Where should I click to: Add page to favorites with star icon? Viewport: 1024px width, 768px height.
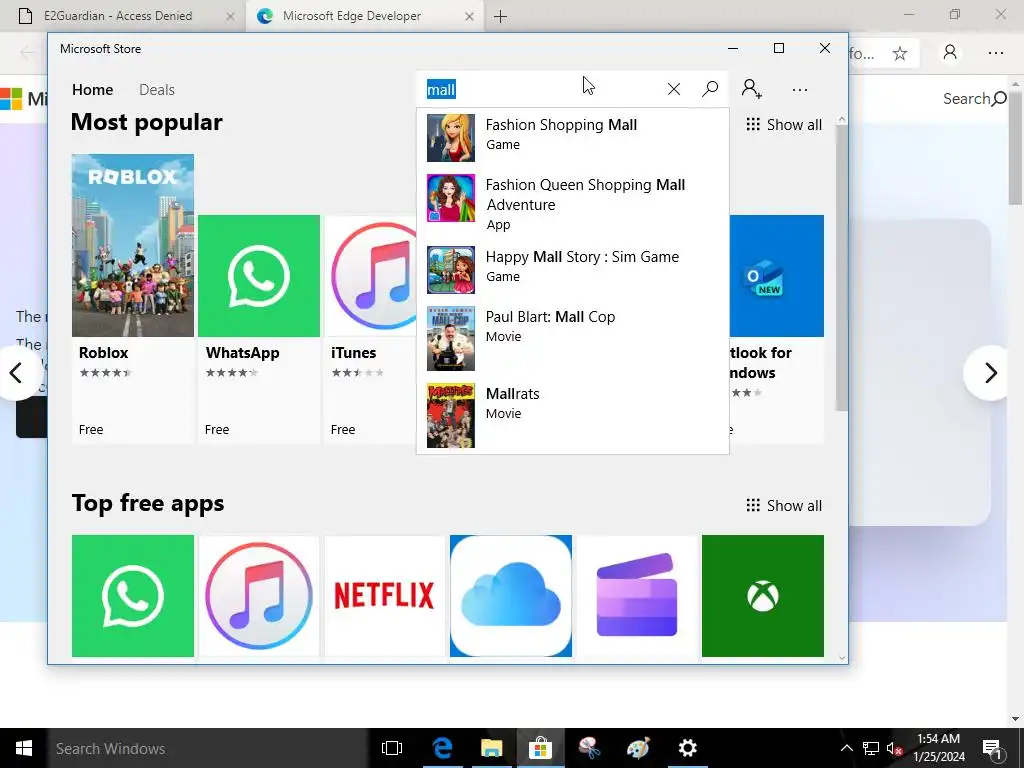coord(900,54)
